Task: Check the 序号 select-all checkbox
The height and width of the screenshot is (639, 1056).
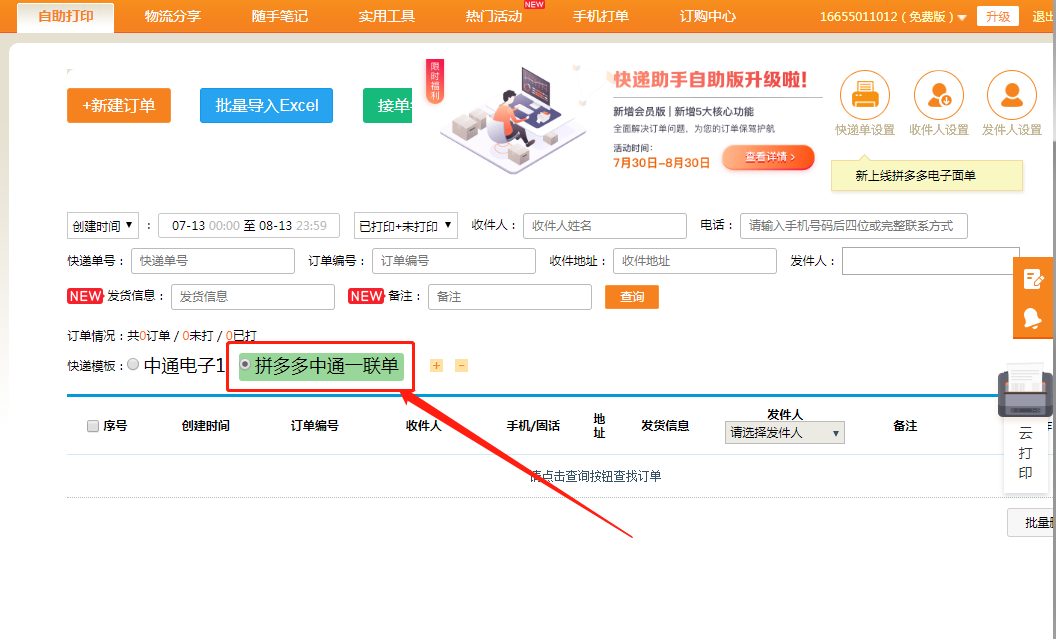Action: coord(93,426)
